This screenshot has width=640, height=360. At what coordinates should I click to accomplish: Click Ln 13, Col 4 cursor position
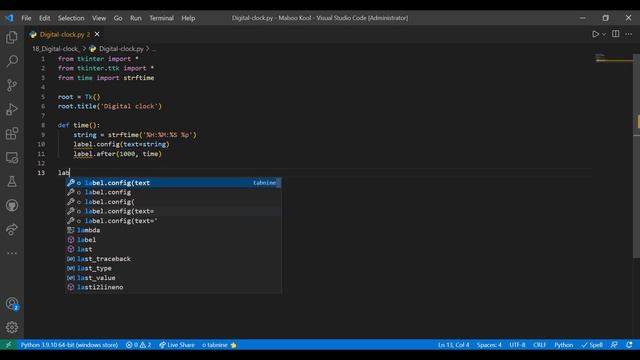click(x=453, y=345)
